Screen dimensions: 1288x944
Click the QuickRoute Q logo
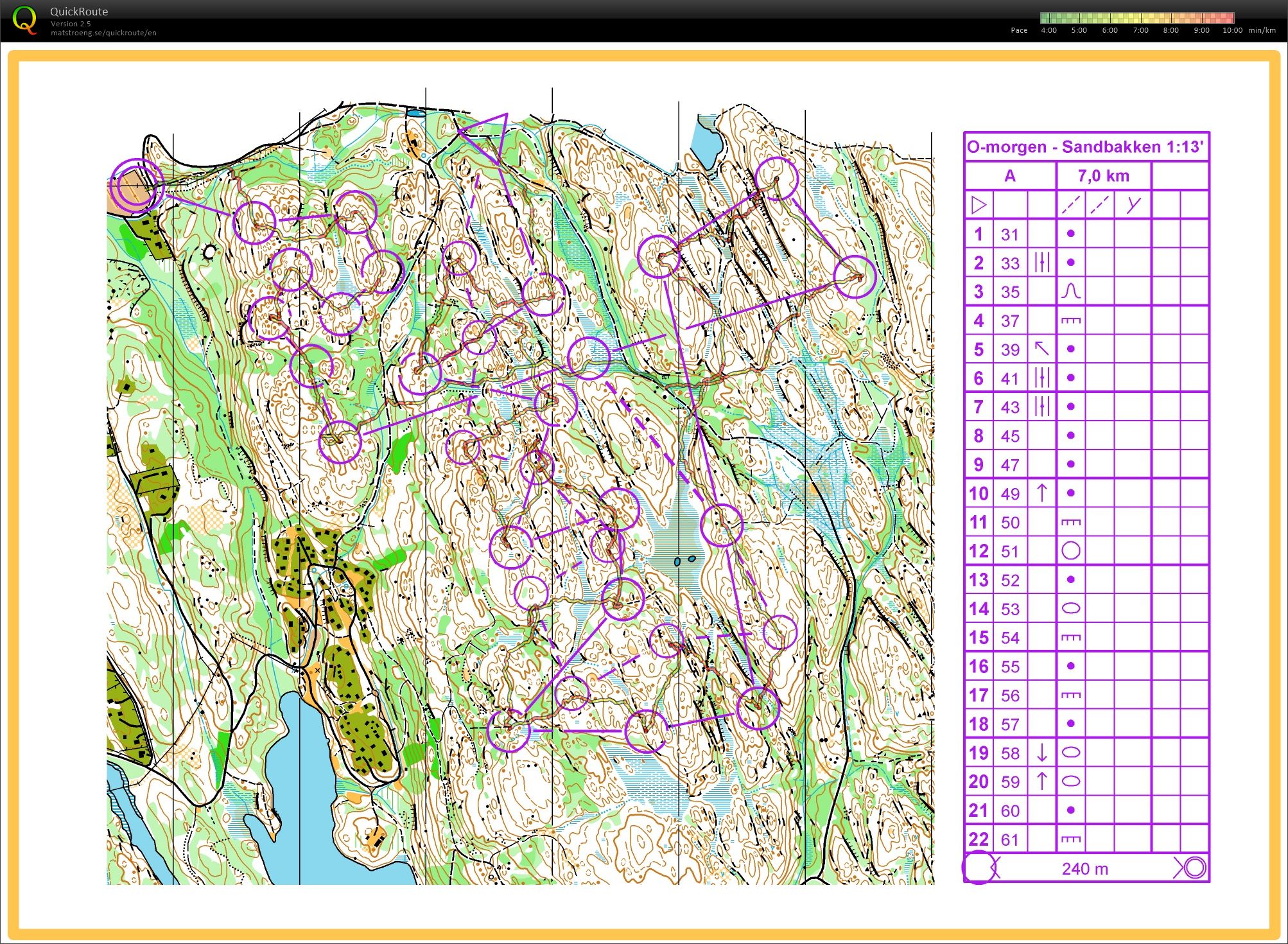(x=24, y=20)
